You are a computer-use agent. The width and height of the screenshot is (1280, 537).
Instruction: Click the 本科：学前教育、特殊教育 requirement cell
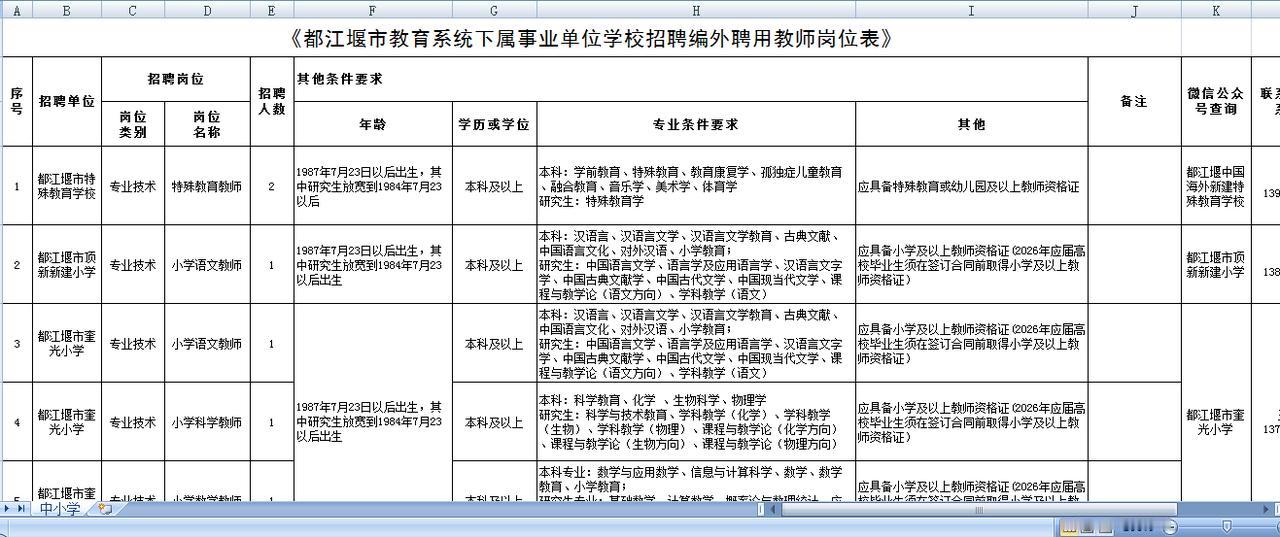tap(696, 186)
